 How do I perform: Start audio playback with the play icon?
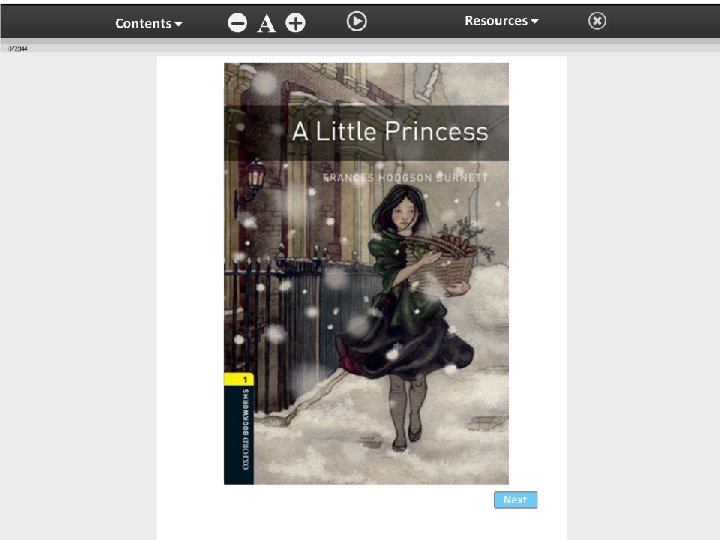pos(357,22)
